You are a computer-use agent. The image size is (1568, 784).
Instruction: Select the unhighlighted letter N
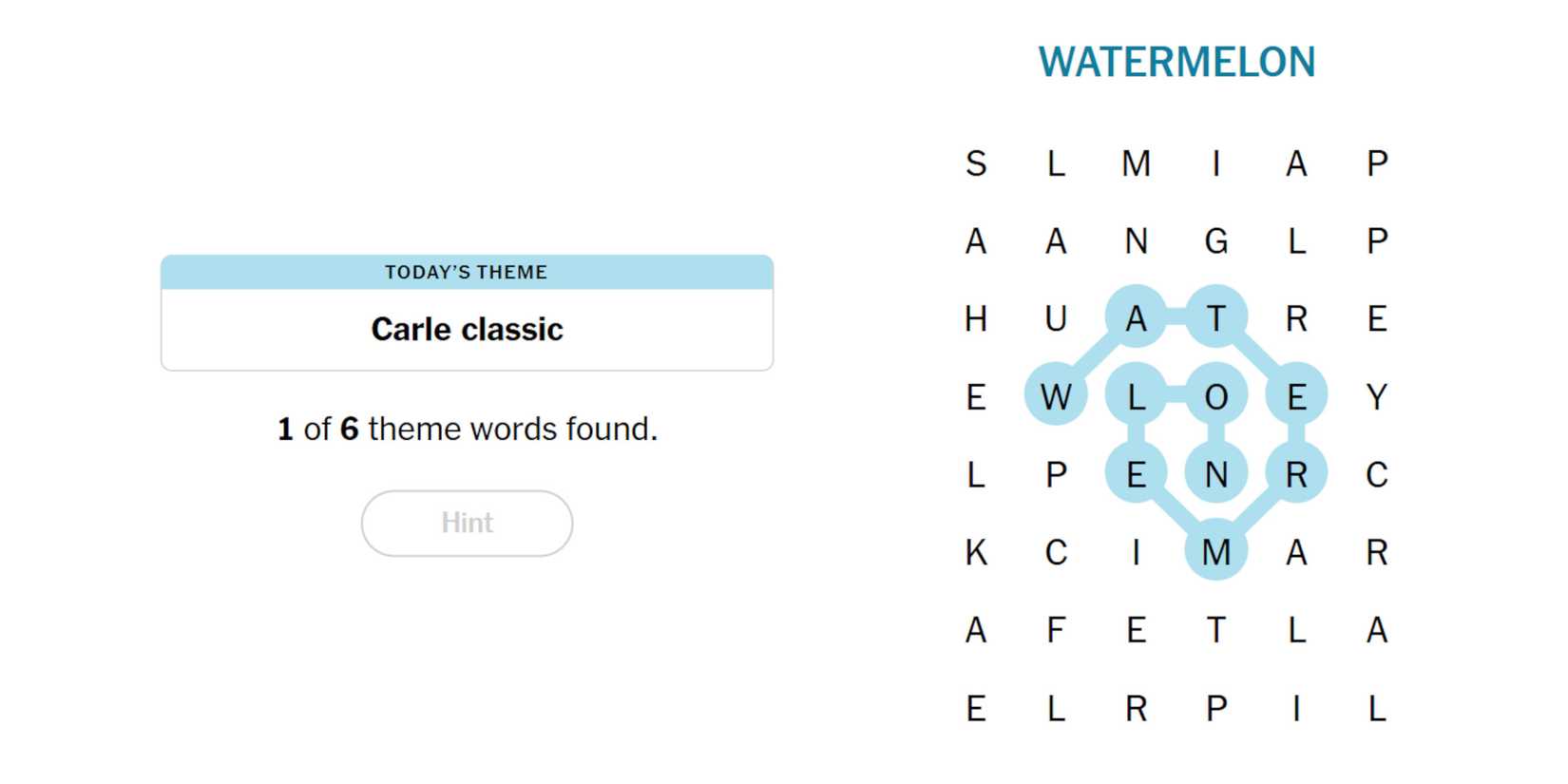1137,241
